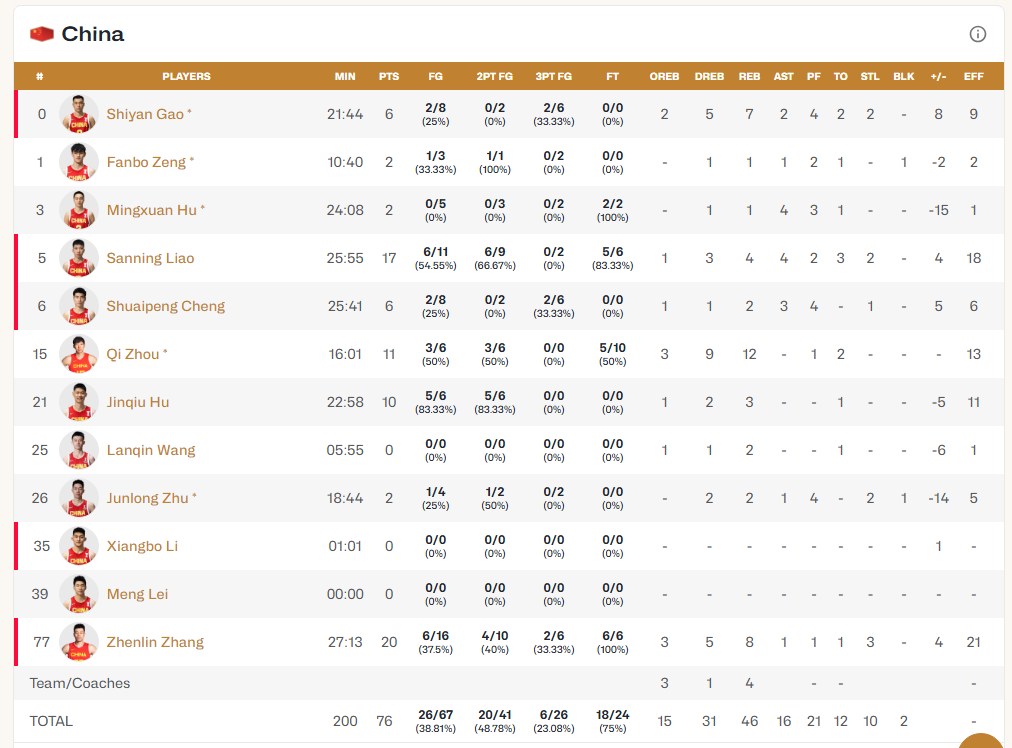Click the TO column header
Screen dimensions: 1012x748
click(840, 76)
